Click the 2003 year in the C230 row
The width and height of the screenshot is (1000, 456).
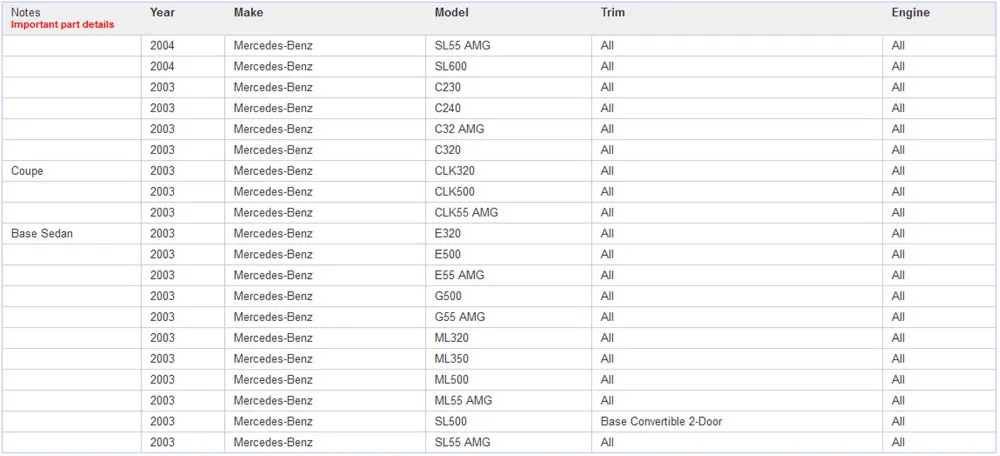[x=163, y=87]
